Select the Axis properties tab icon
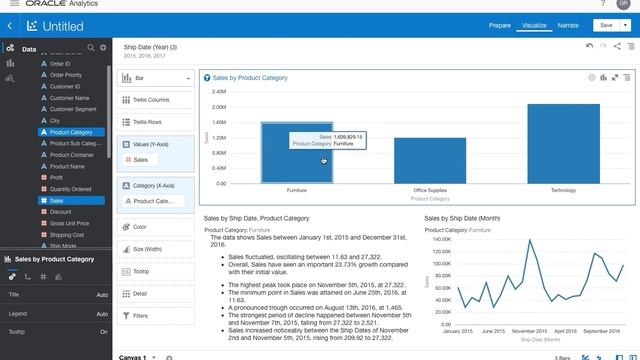The width and height of the screenshot is (640, 360). tap(28, 276)
